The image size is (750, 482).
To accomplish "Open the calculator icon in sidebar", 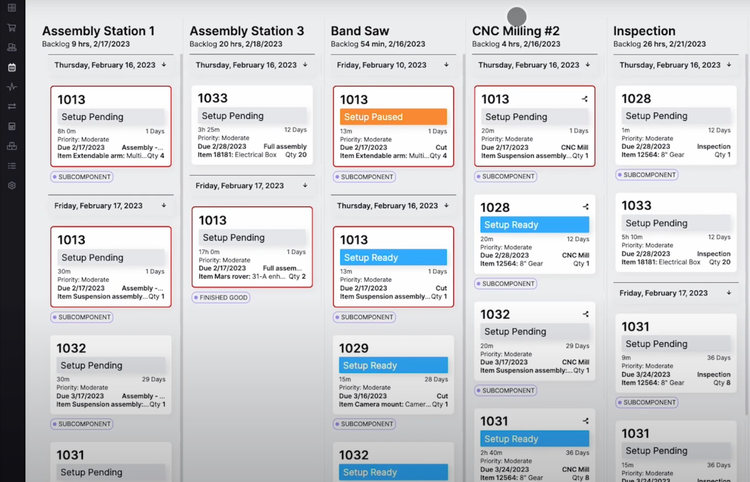I will click(12, 126).
